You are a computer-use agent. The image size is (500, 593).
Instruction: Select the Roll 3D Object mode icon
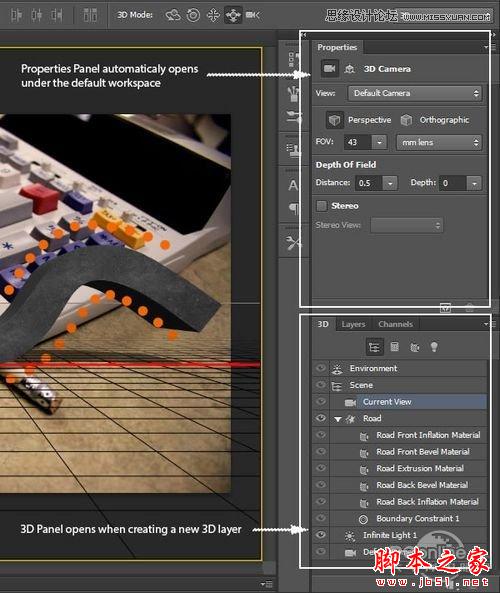coord(193,15)
